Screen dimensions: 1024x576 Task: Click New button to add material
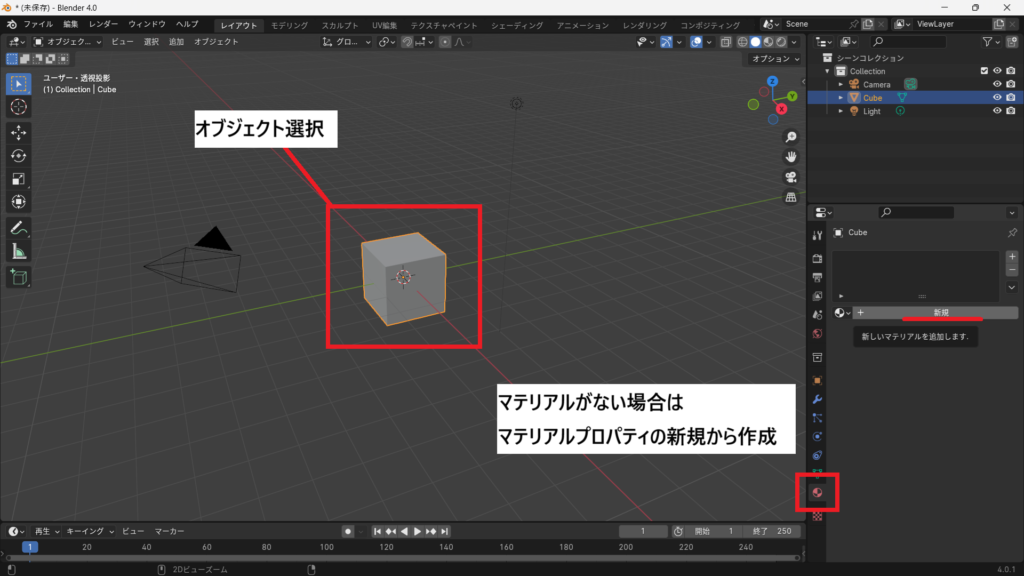(935, 313)
